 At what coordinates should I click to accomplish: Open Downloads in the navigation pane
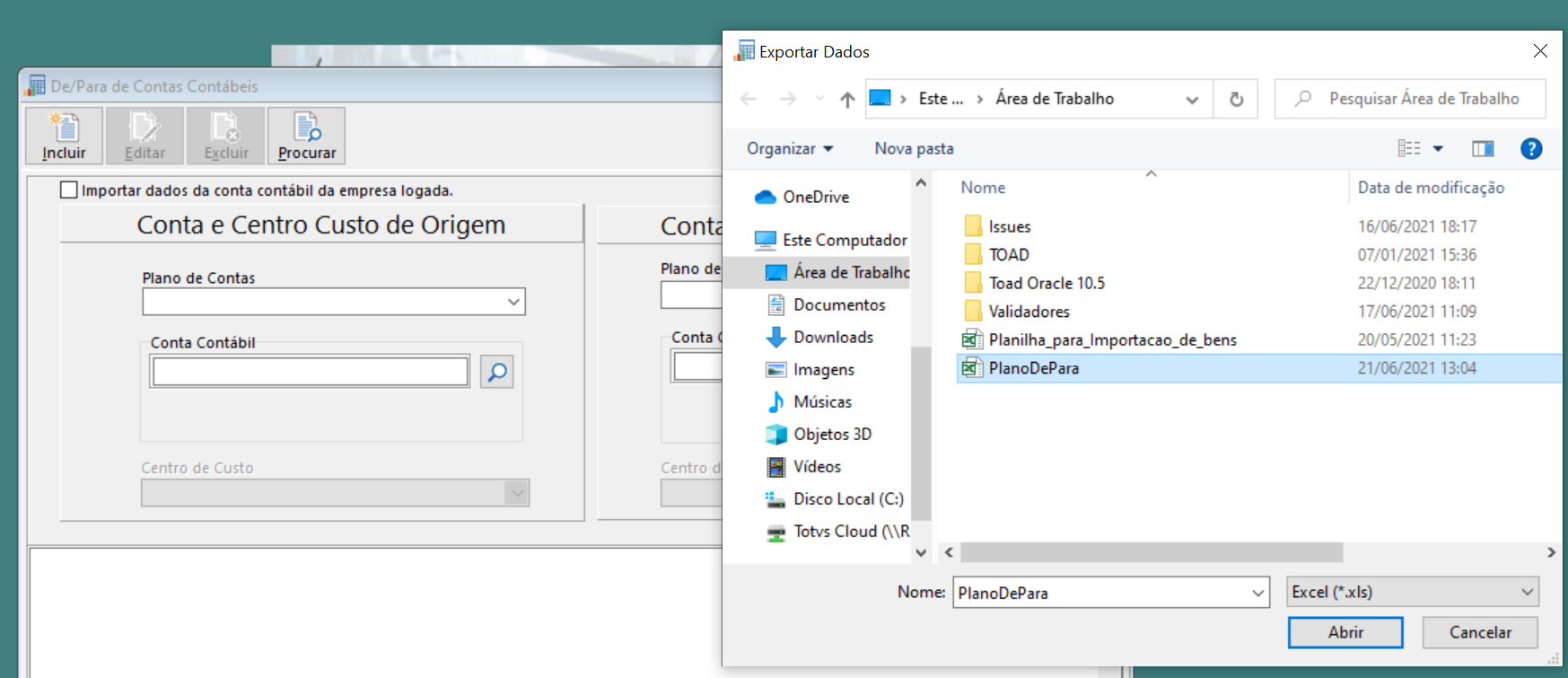click(833, 337)
